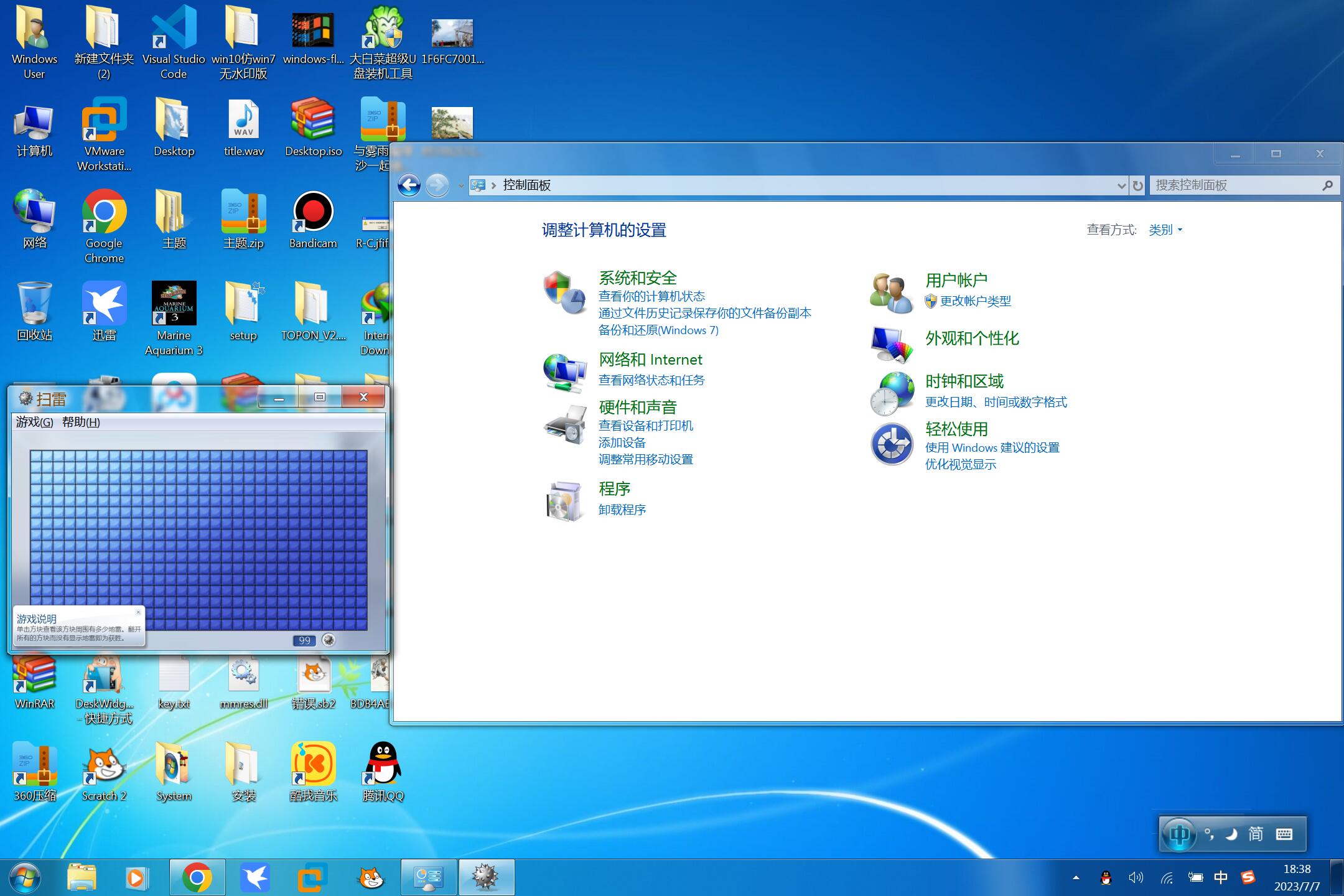Image resolution: width=1344 pixels, height=896 pixels.
Task: Open Visual Studio Code desktop shortcut
Action: pyautogui.click(x=174, y=42)
